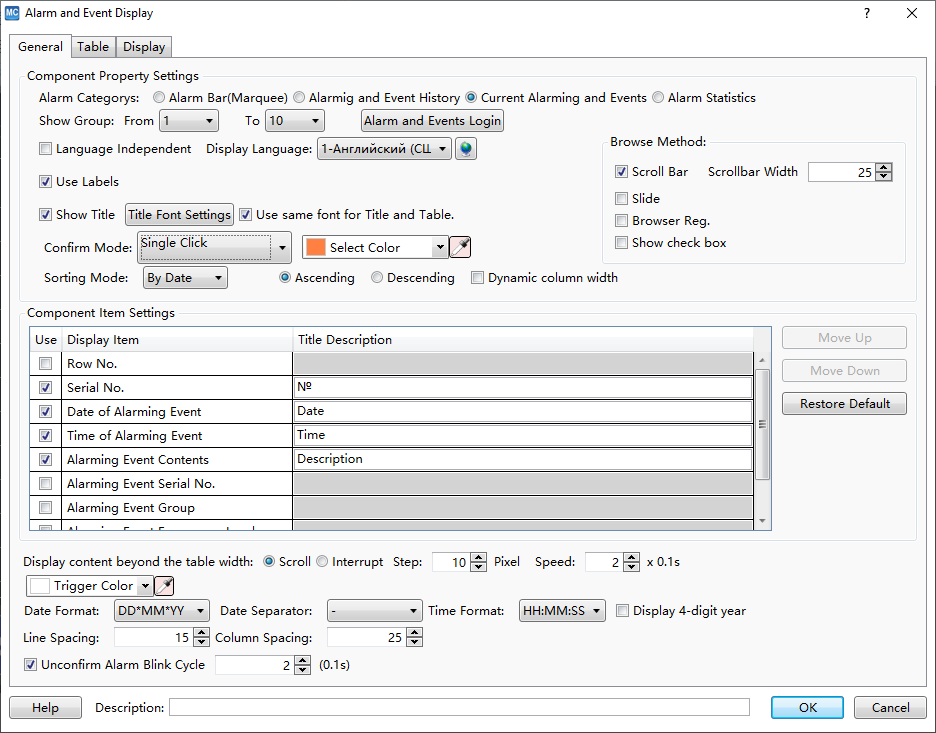936x733 pixels.
Task: Click the orange Select Color swatch
Action: 316,248
